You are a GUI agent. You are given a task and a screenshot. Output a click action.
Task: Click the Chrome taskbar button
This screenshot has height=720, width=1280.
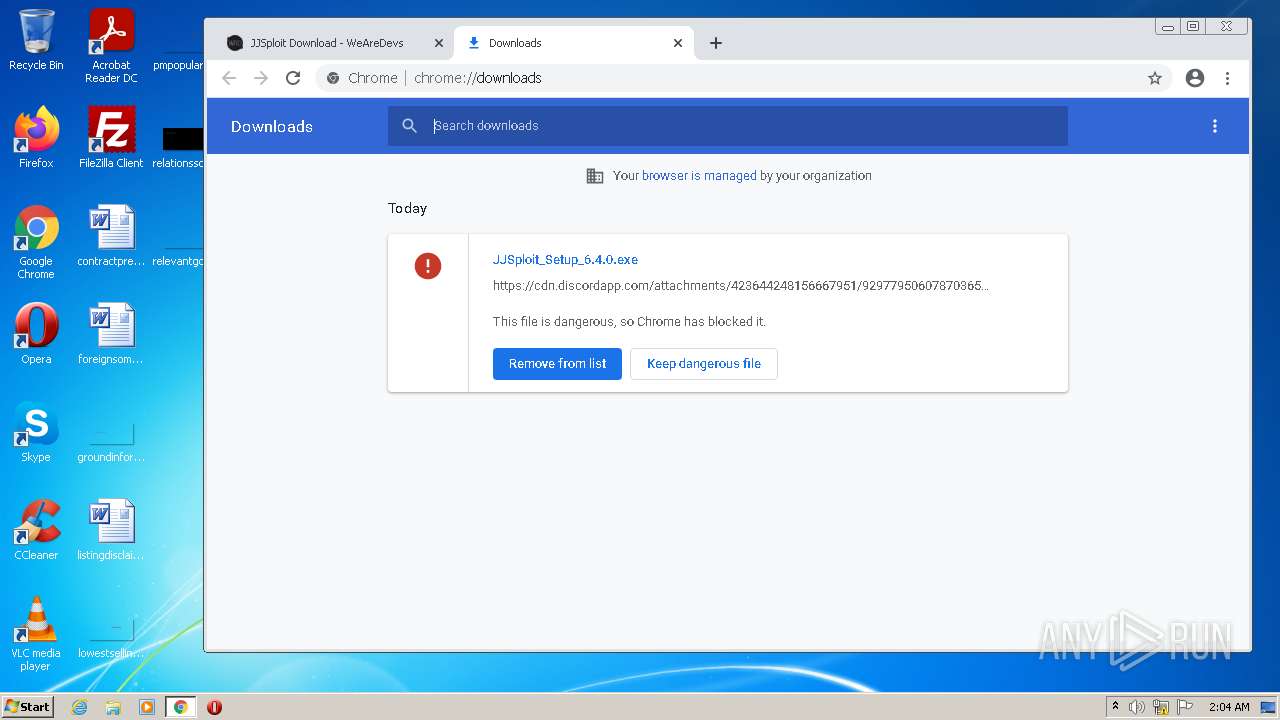181,707
